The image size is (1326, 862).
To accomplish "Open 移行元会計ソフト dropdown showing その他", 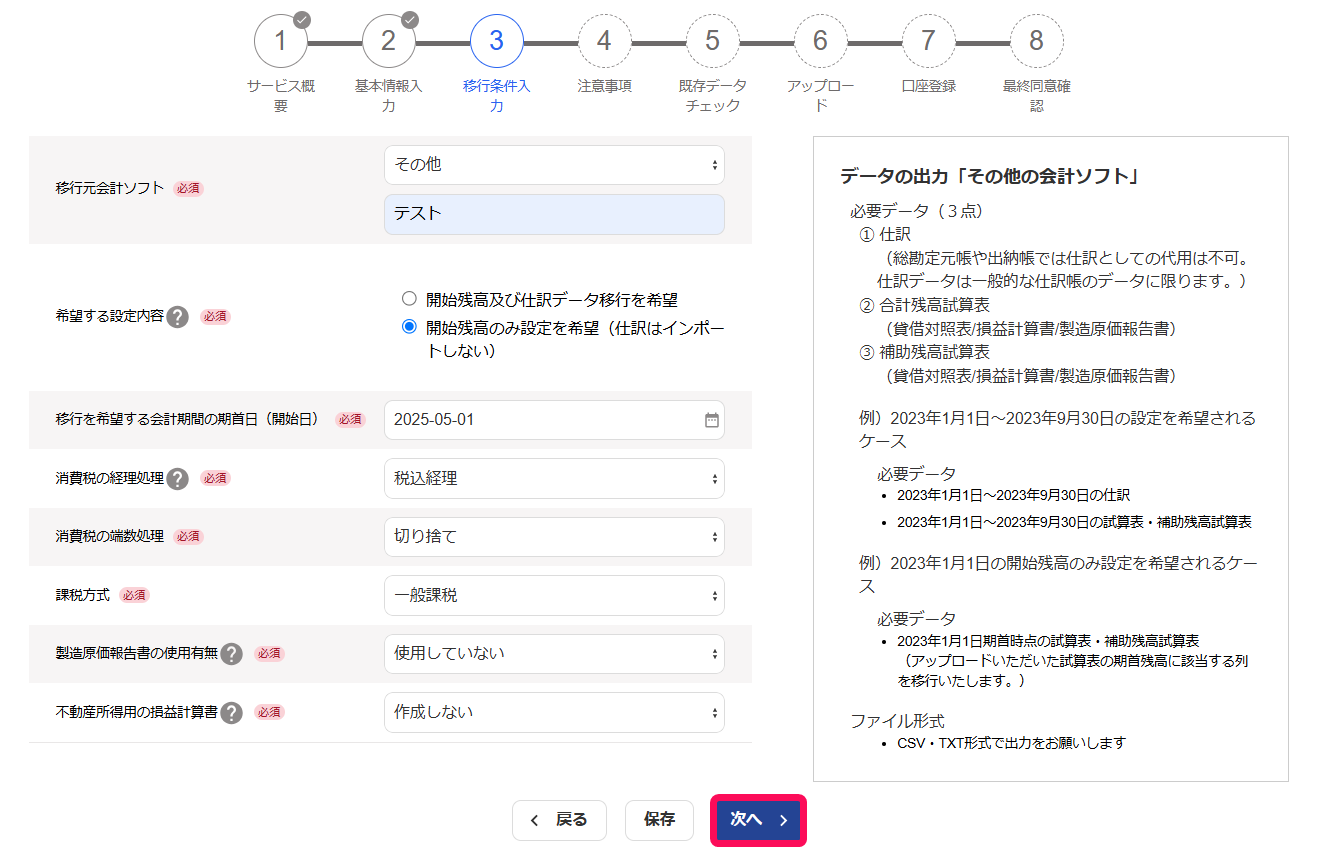I will [x=554, y=165].
